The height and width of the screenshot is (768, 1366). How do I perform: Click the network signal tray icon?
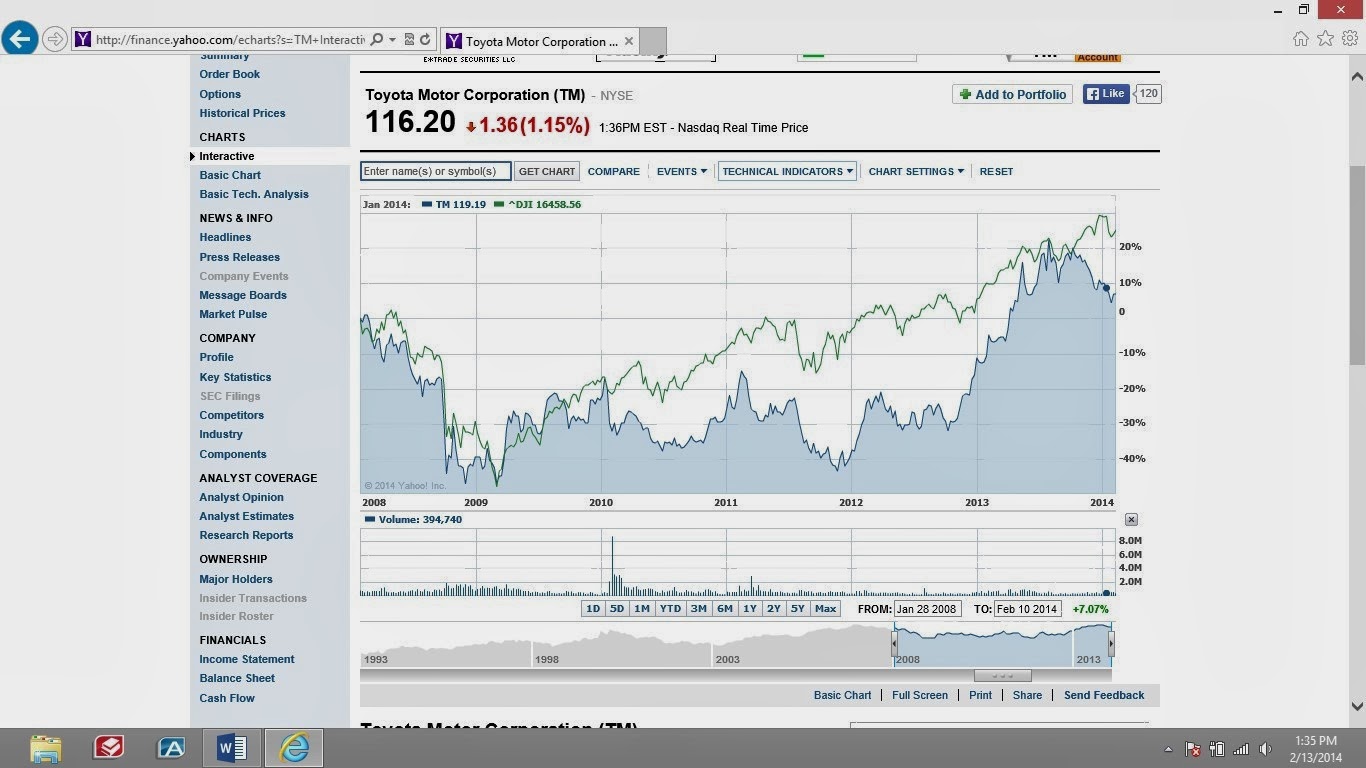click(1241, 749)
